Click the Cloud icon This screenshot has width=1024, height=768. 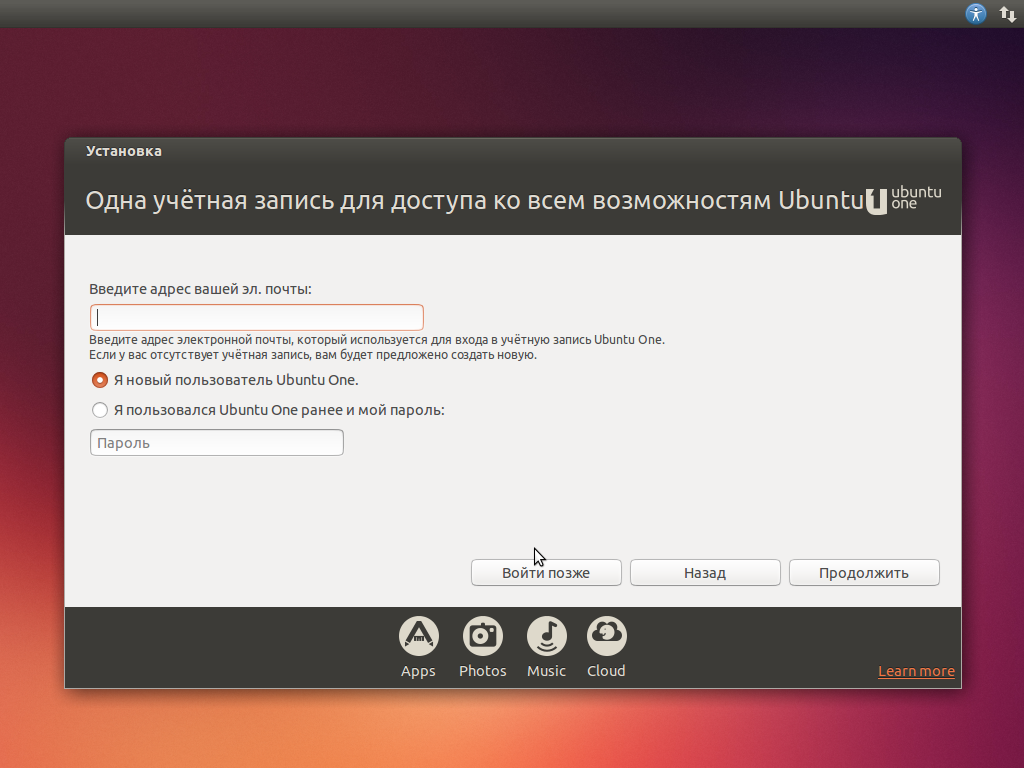click(607, 635)
